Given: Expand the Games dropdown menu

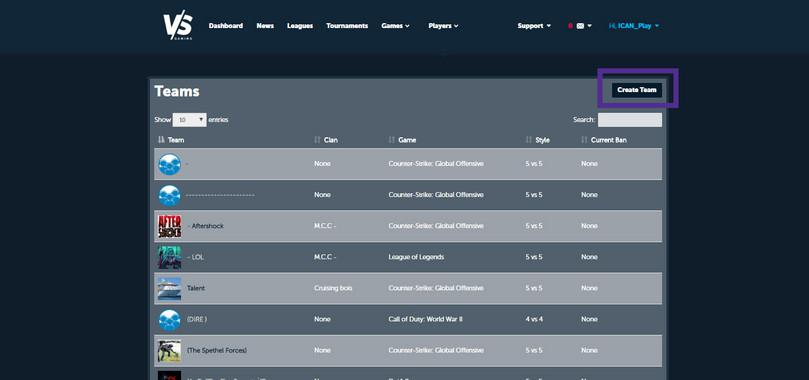Looking at the screenshot, I should pyautogui.click(x=395, y=26).
